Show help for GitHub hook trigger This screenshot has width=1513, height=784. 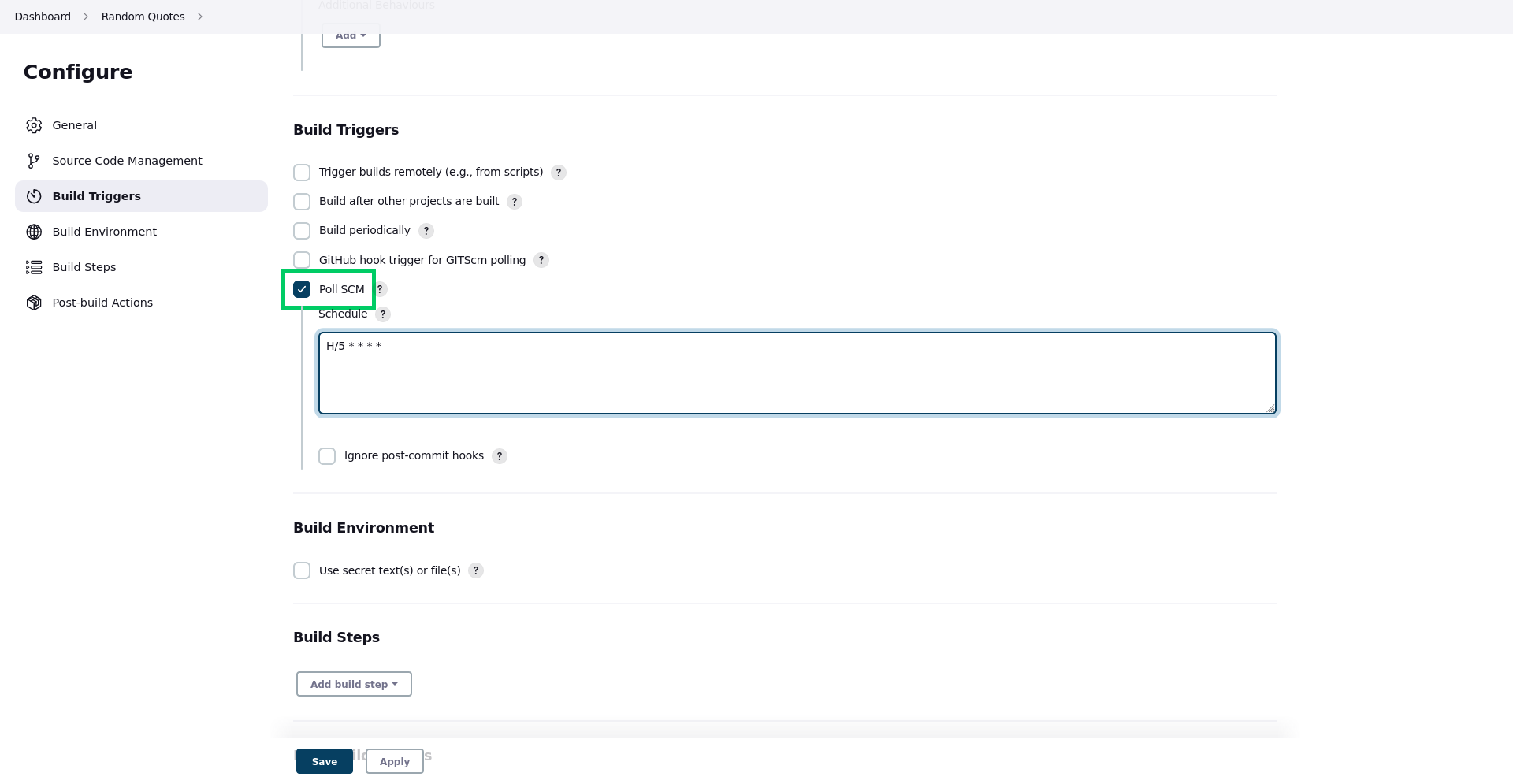tap(541, 260)
